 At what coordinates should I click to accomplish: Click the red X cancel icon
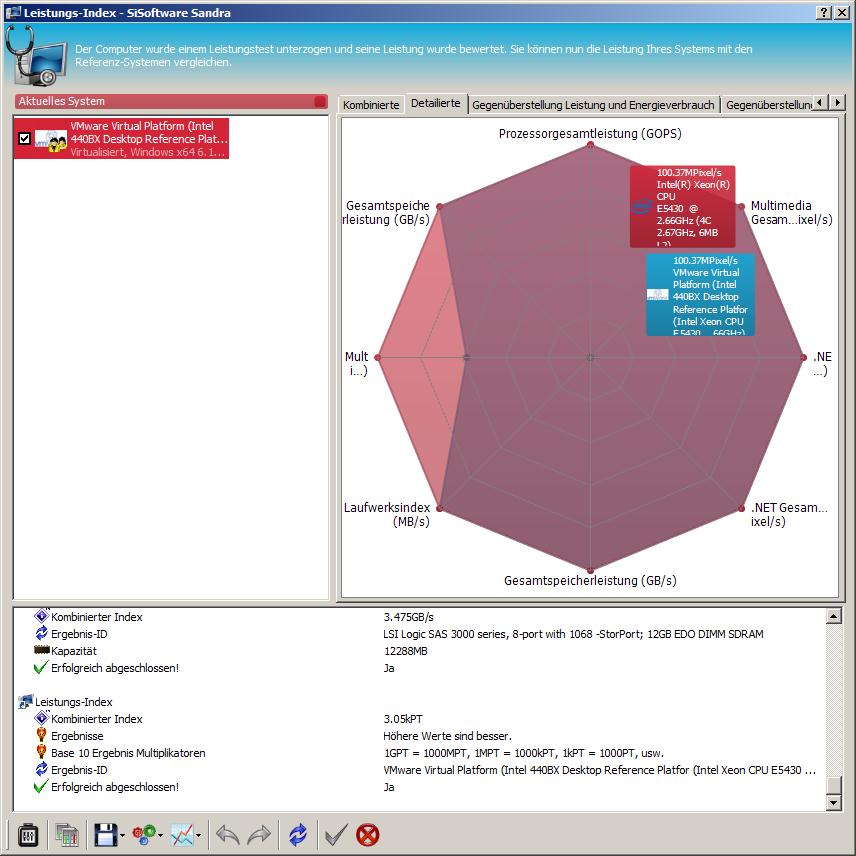click(368, 834)
